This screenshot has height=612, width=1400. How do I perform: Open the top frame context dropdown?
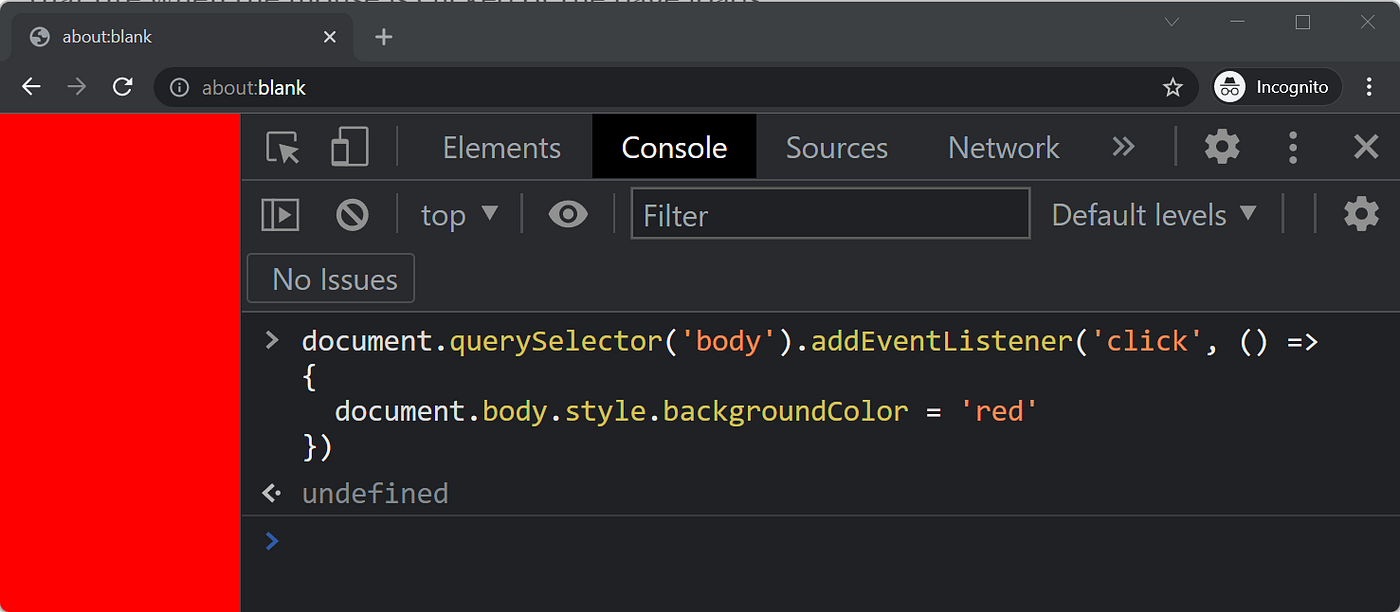coord(458,213)
